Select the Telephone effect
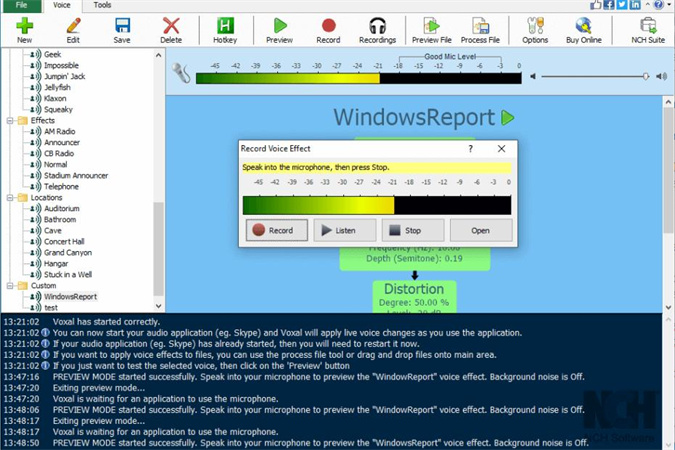675x450 pixels. pos(61,186)
